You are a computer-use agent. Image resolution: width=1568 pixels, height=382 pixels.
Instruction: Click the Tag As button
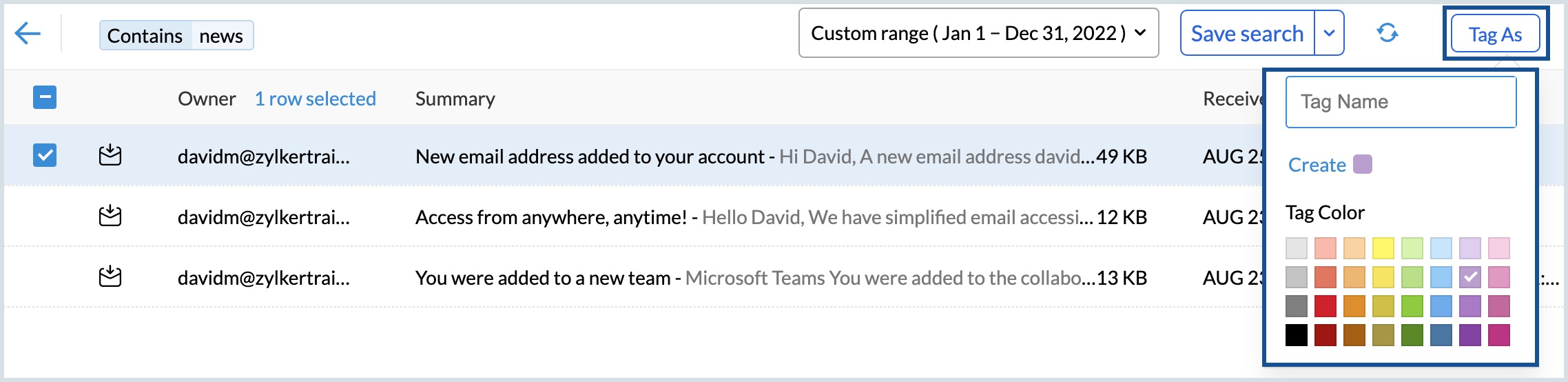[1495, 34]
